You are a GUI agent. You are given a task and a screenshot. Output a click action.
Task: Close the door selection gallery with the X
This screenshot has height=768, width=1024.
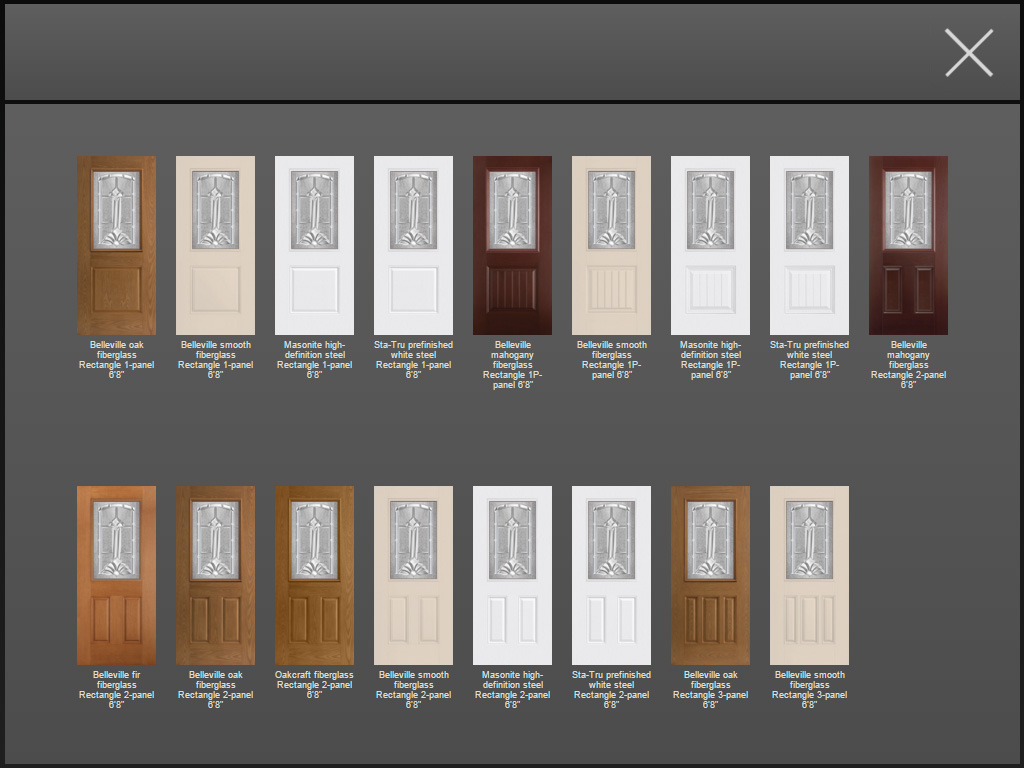coord(968,53)
